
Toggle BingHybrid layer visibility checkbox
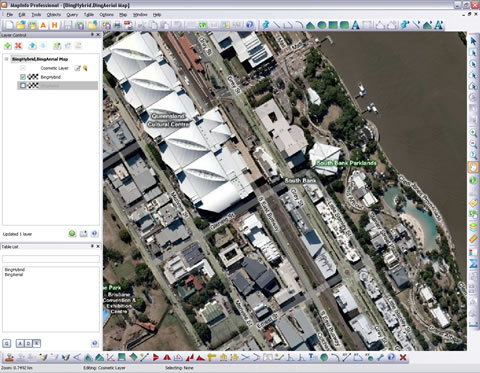[23, 77]
